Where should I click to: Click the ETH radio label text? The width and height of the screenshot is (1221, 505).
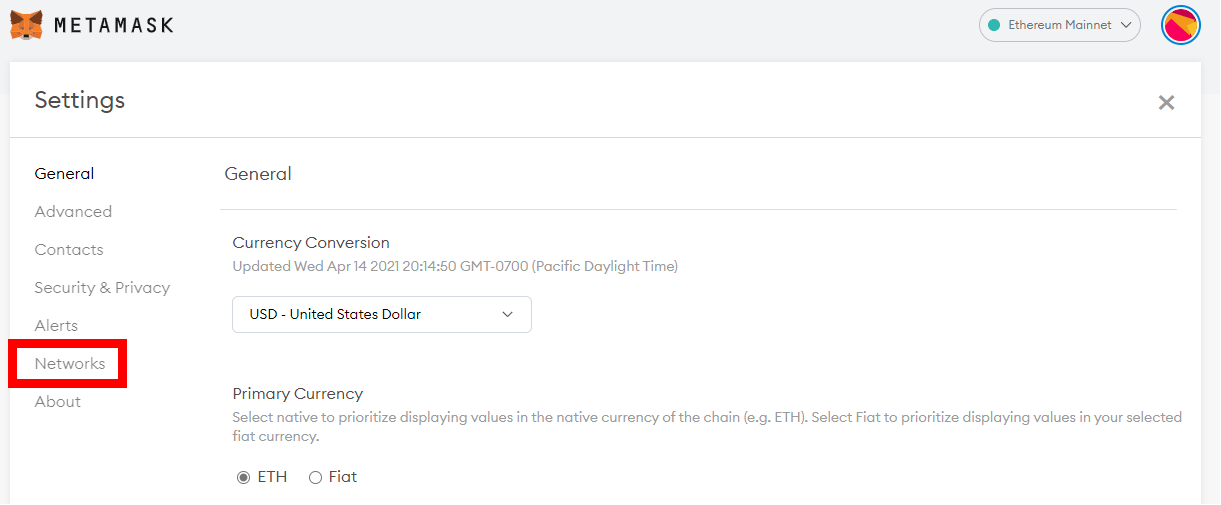point(272,477)
